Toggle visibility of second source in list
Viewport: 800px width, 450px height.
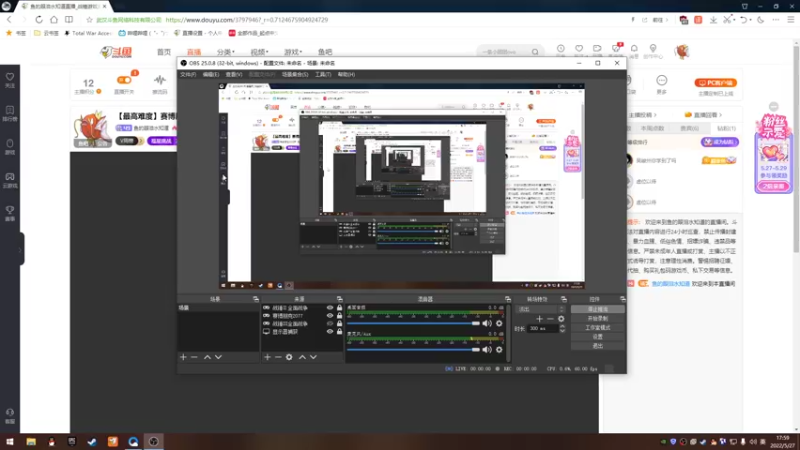tap(330, 316)
